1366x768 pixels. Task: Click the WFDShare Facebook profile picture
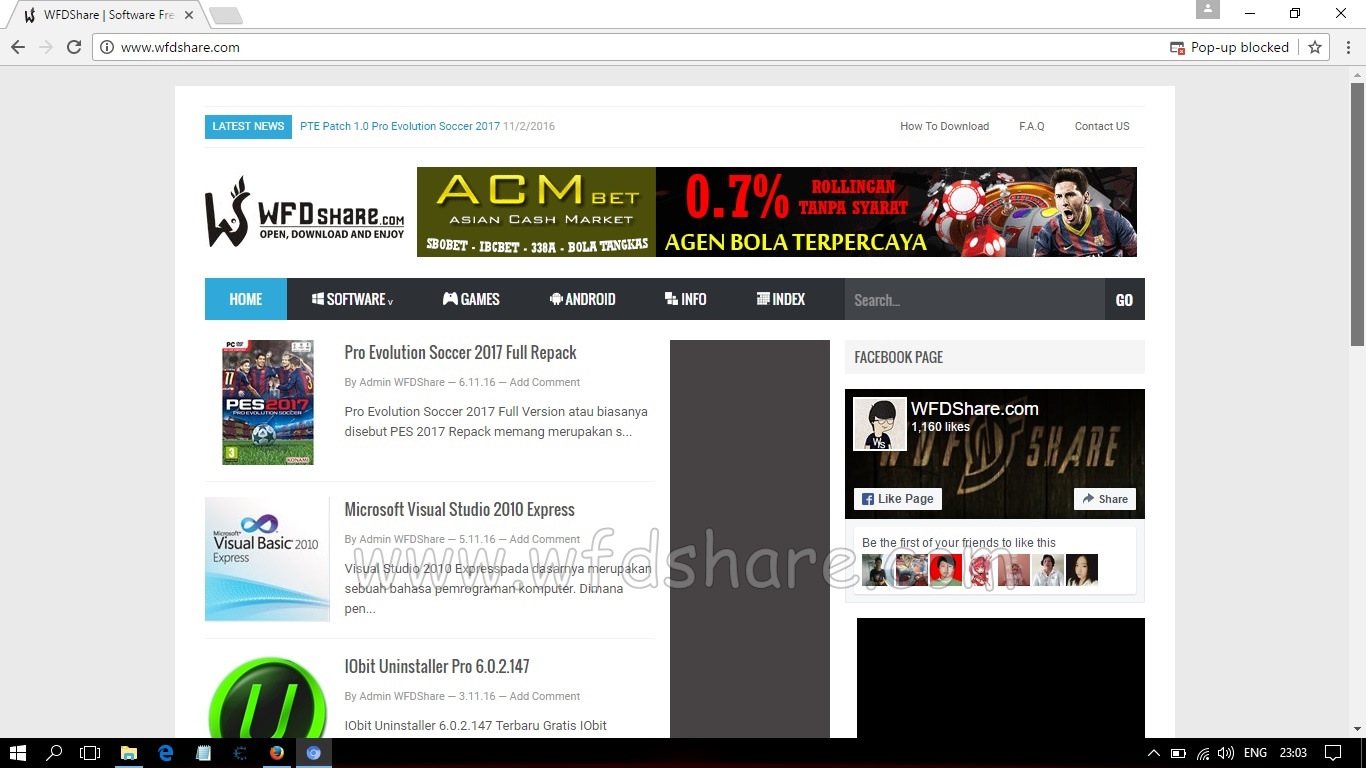pyautogui.click(x=880, y=424)
